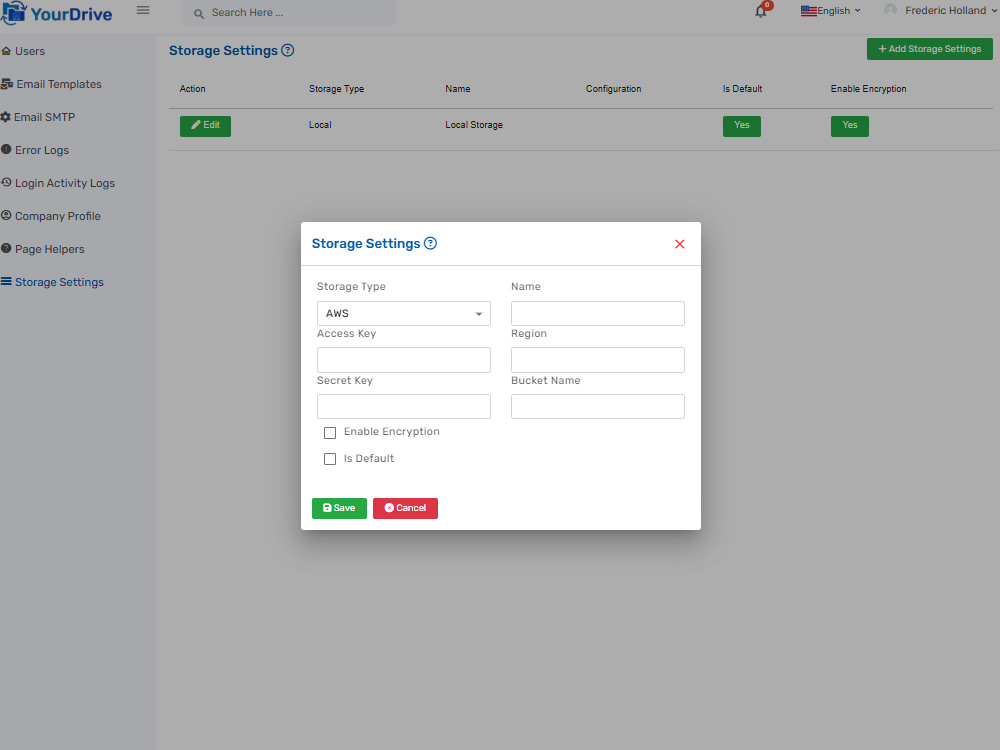Click the search magnifier icon

click(199, 13)
